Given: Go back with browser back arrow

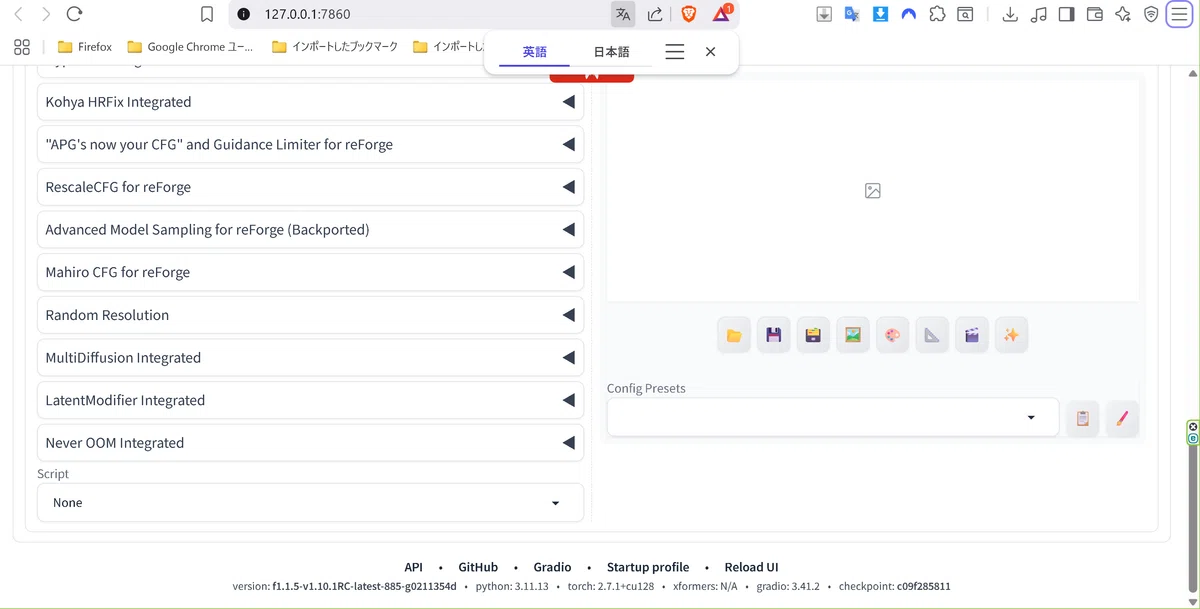Looking at the screenshot, I should click(18, 14).
